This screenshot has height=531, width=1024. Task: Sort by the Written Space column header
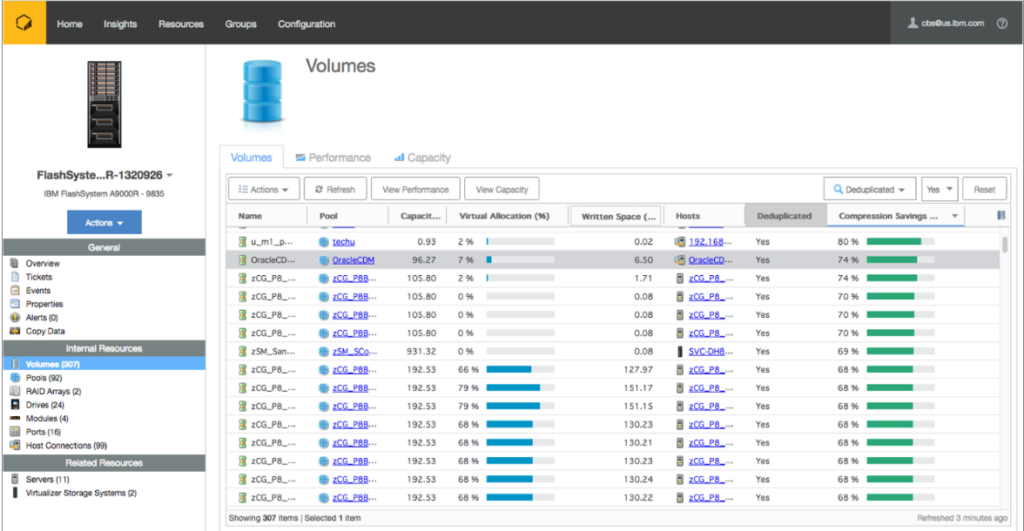coord(618,216)
